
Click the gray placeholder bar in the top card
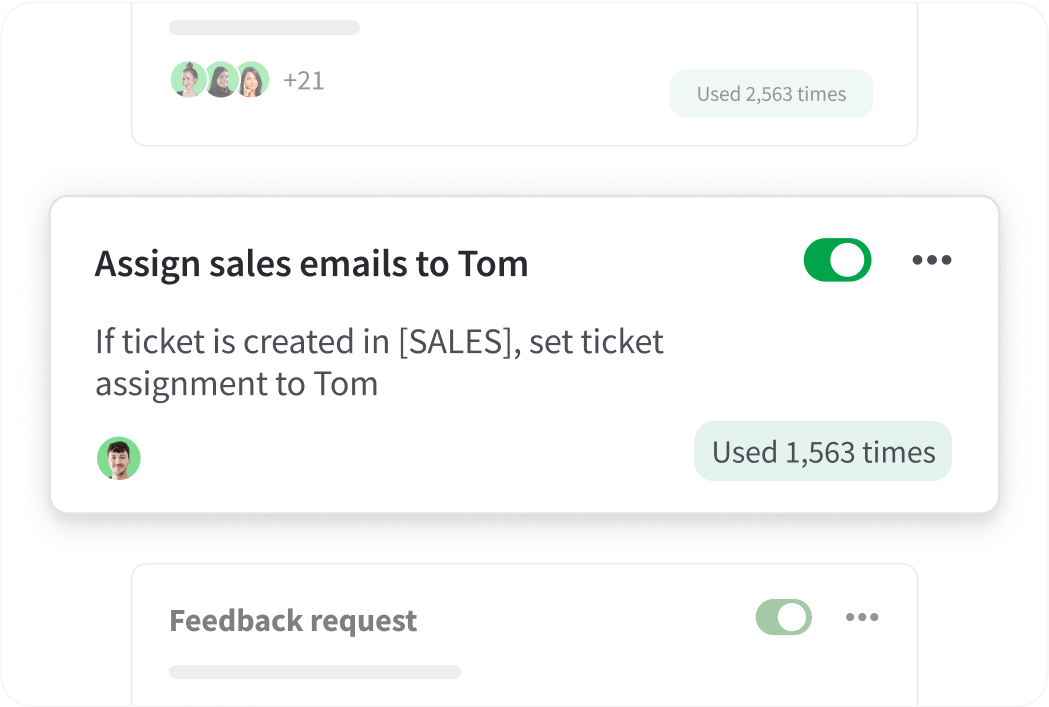tap(263, 27)
